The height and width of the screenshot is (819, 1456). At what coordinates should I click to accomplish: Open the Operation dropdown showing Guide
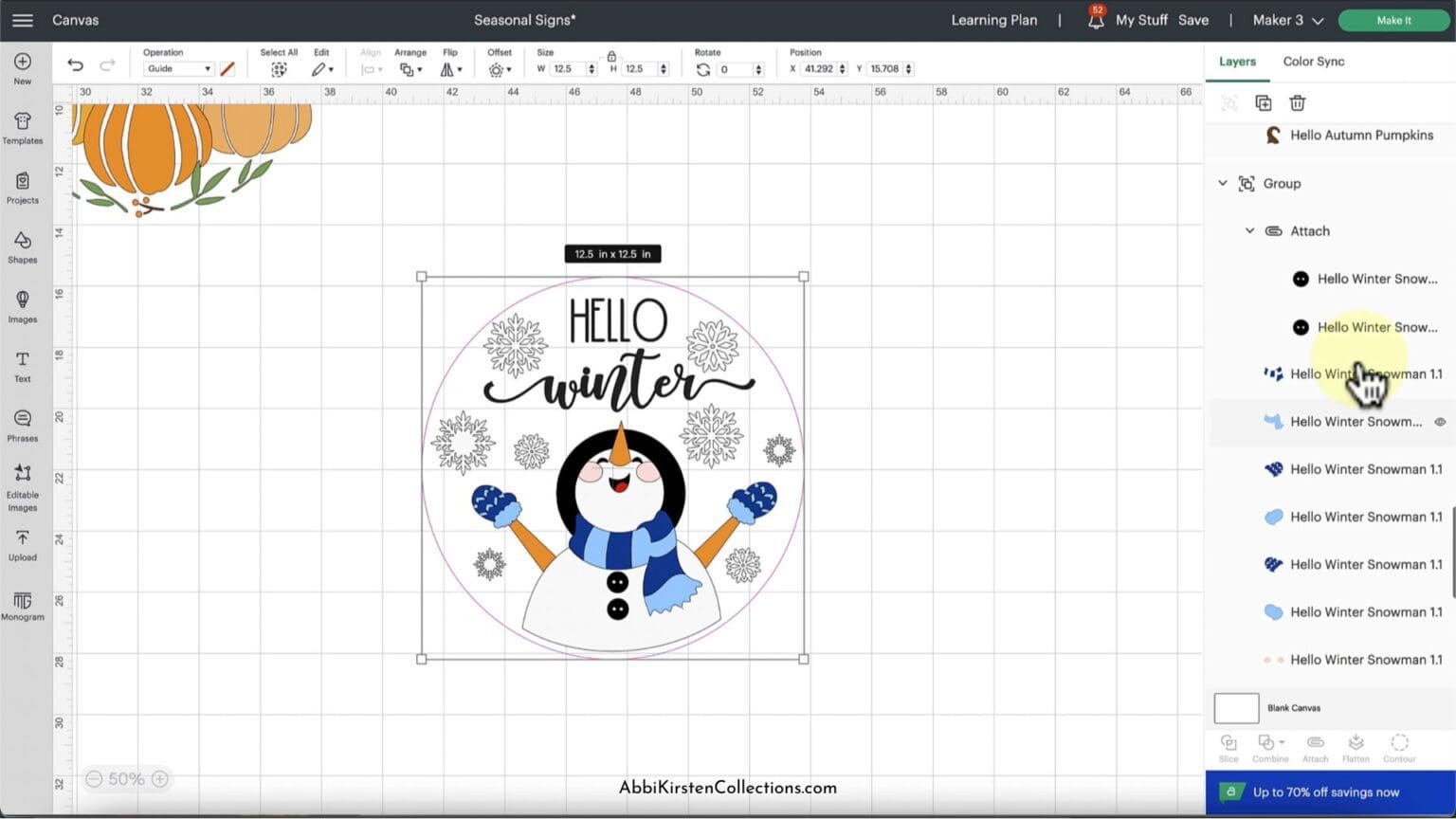177,68
